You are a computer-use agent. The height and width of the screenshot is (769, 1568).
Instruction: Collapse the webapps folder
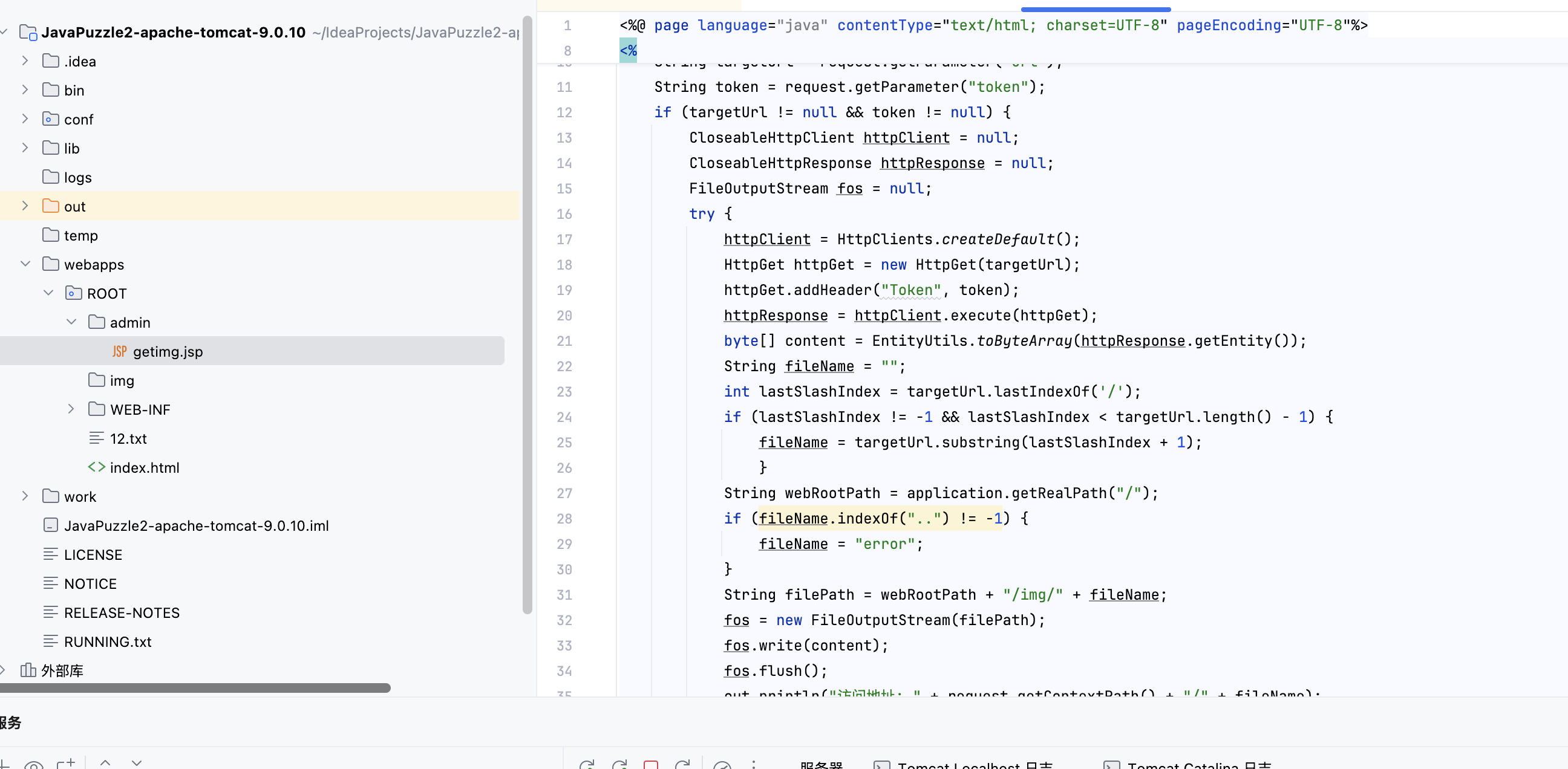(x=25, y=264)
